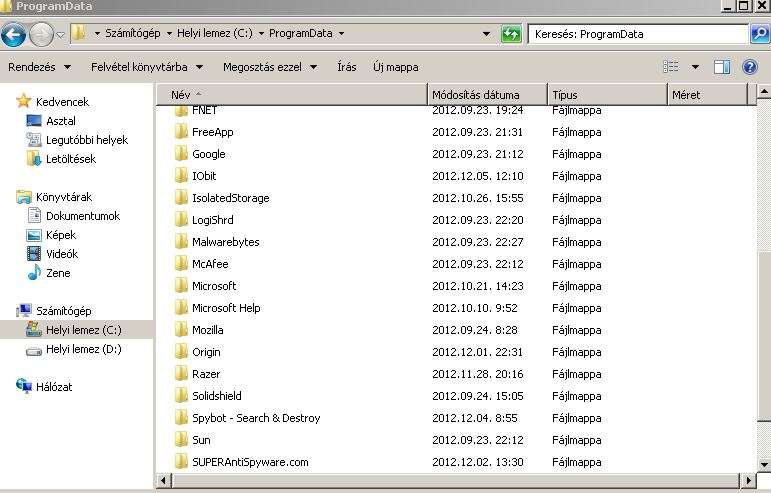This screenshot has height=493, width=771.
Task: Open recent pages dropdown beside Forward arrow
Action: pyautogui.click(x=60, y=35)
